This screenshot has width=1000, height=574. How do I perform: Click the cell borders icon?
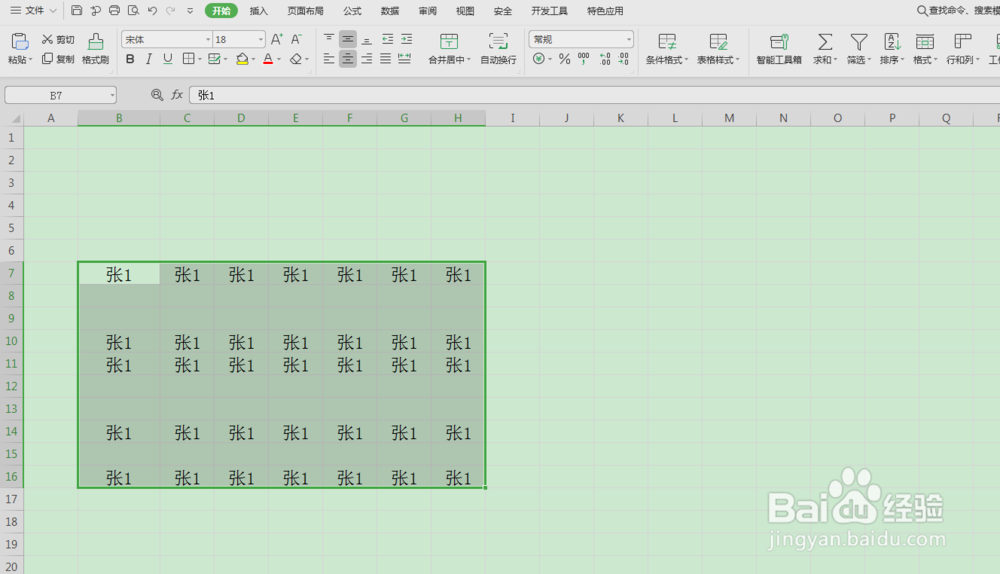[x=188, y=59]
